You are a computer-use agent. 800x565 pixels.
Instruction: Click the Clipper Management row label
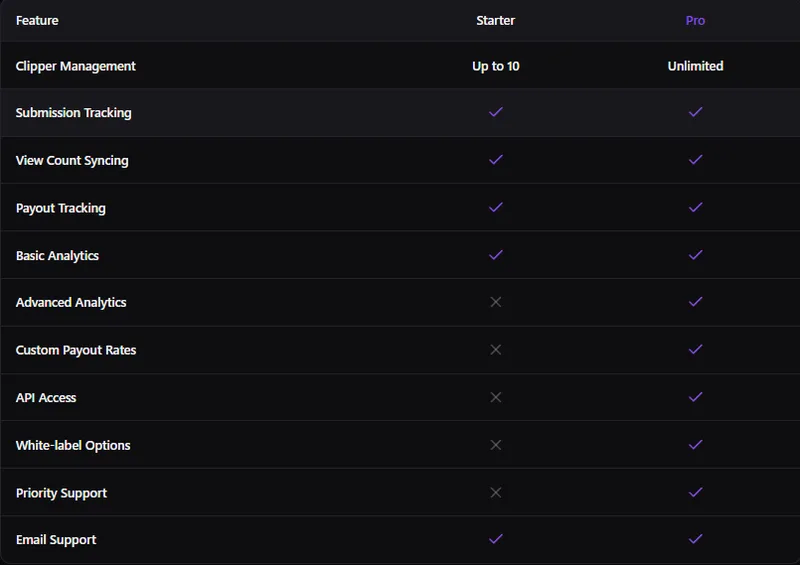76,66
